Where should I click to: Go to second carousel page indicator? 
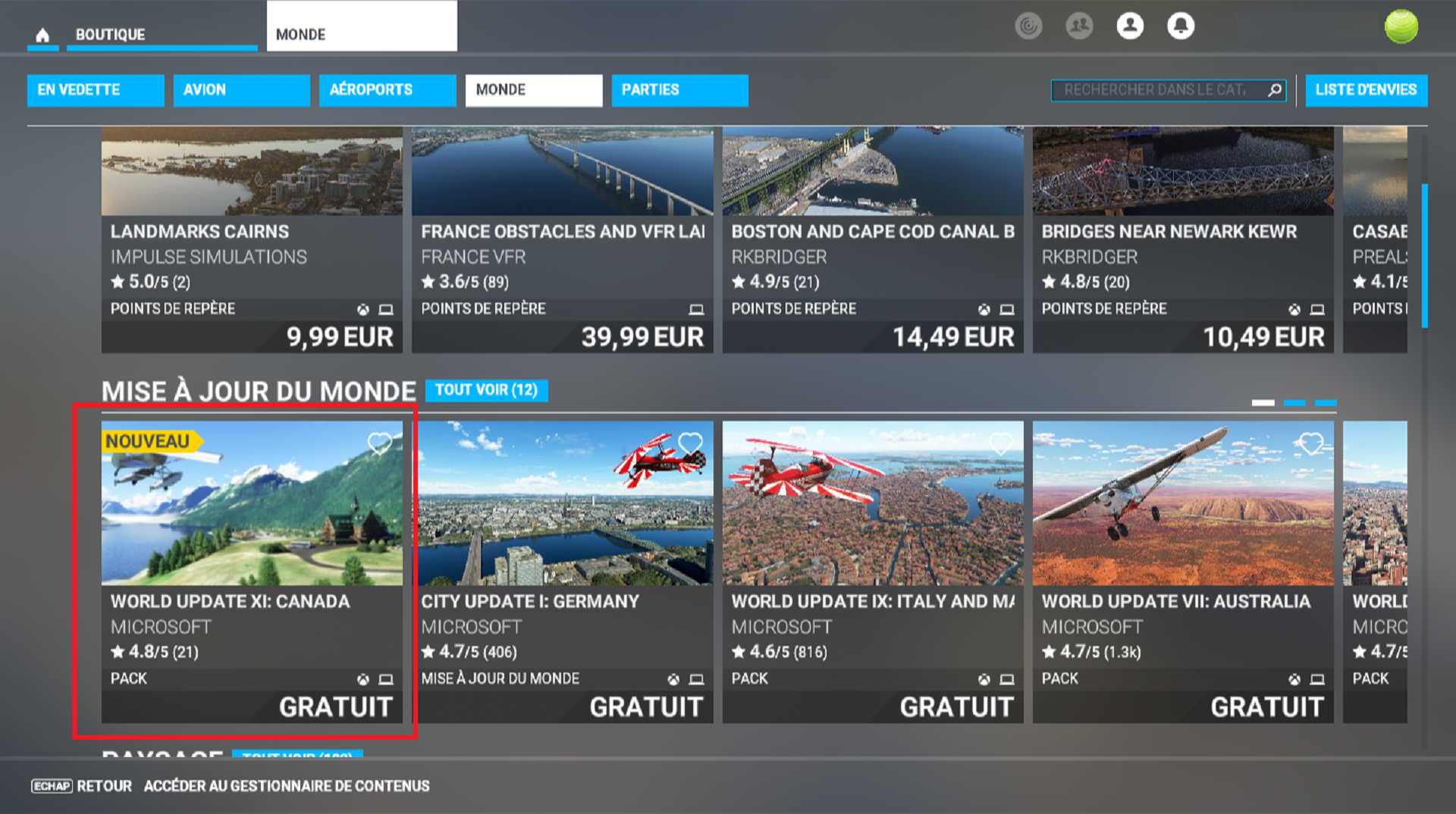[1294, 402]
